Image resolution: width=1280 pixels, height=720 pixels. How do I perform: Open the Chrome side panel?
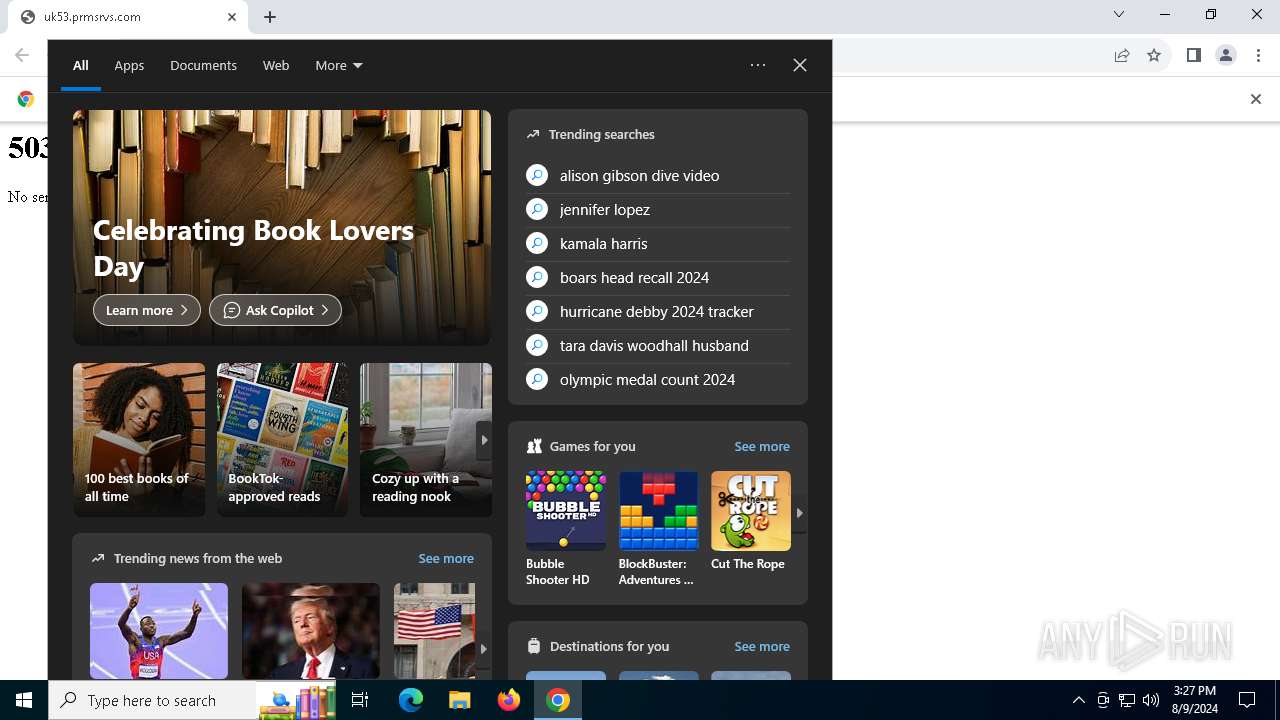pos(1193,55)
